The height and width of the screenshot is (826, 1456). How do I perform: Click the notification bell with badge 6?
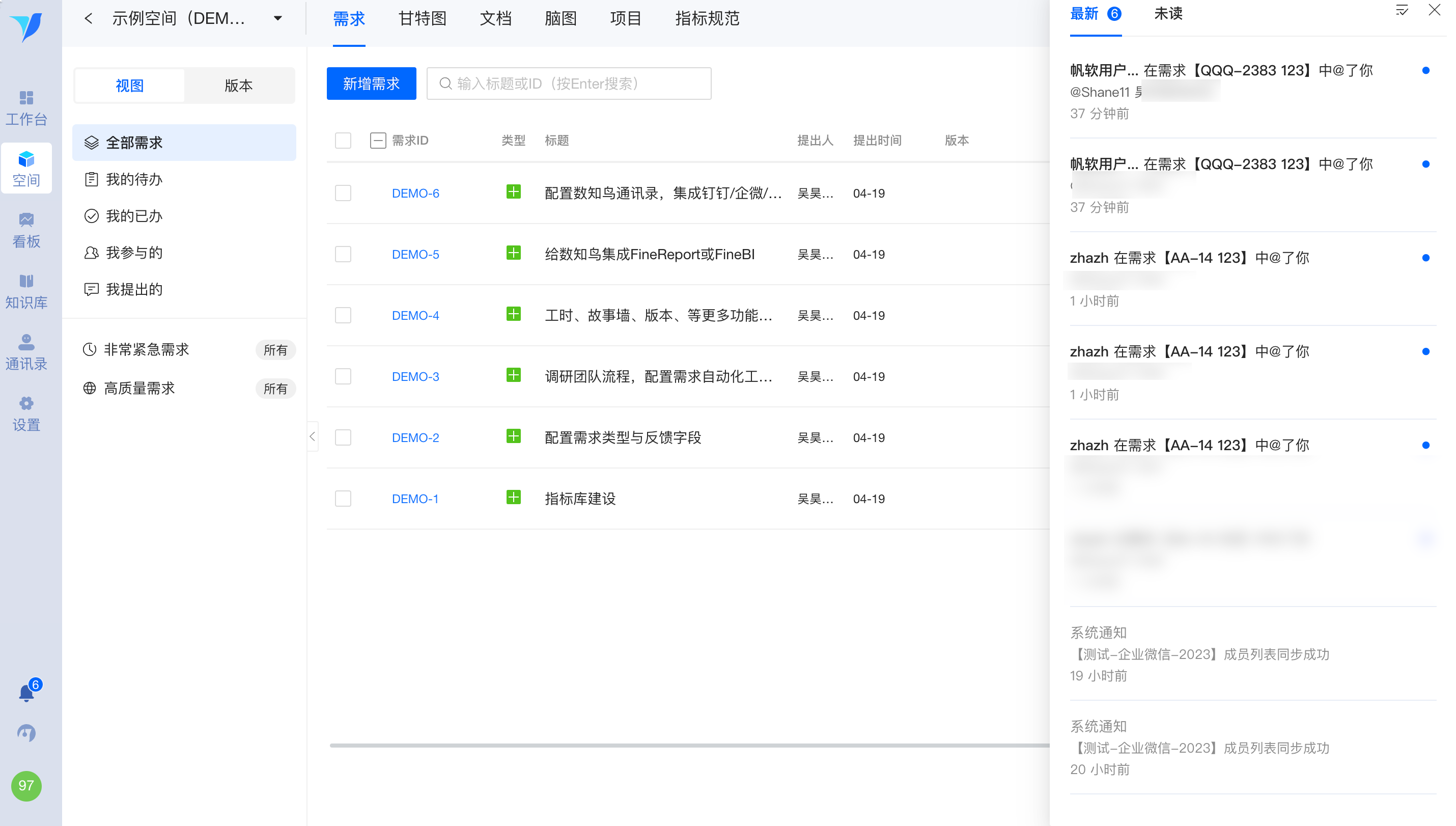(26, 692)
